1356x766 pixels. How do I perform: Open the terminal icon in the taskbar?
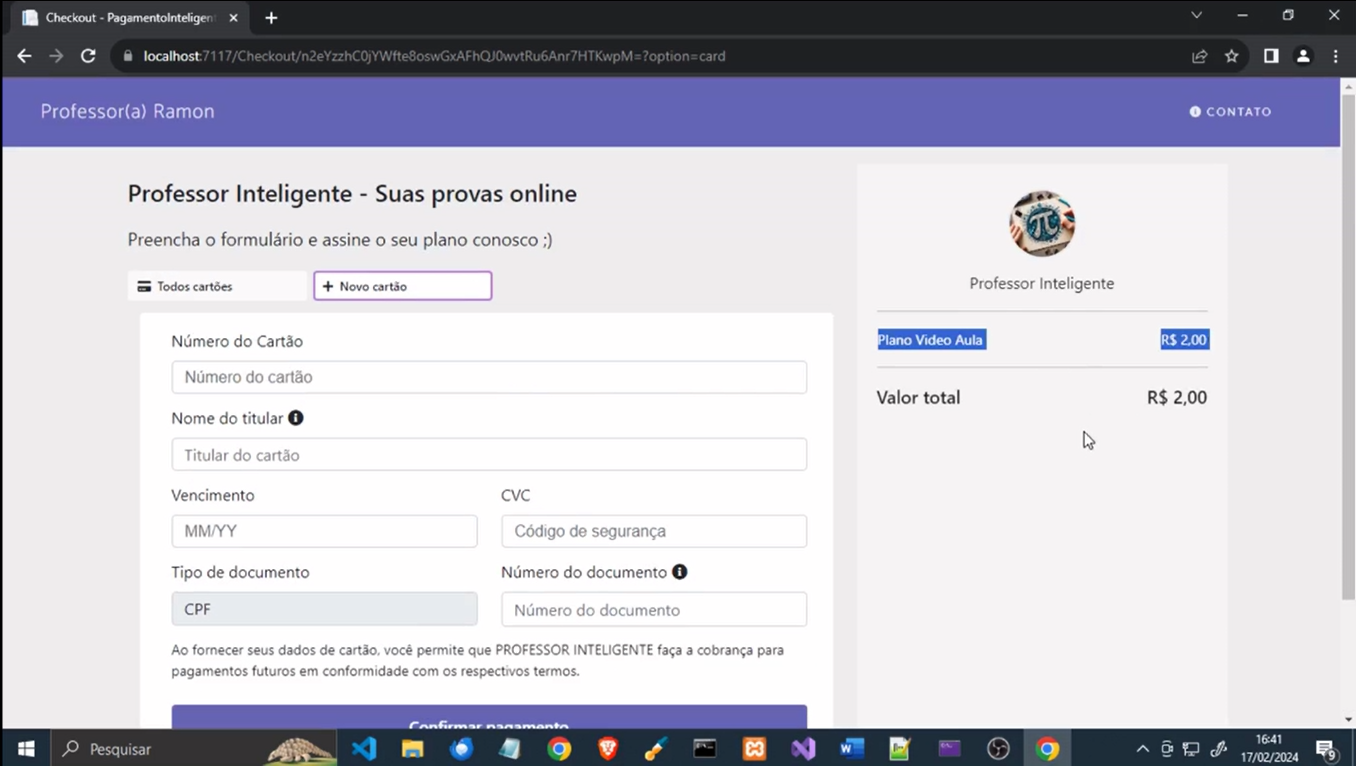705,748
